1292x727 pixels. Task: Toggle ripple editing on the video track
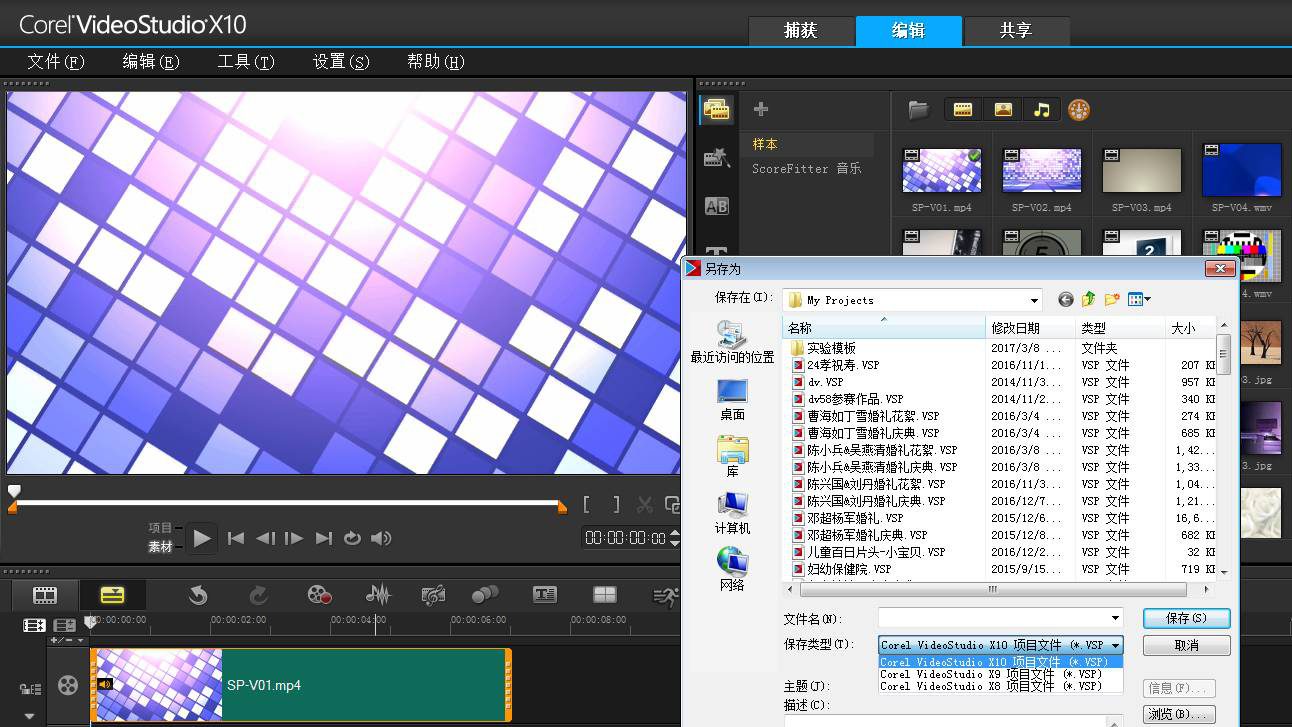coord(30,689)
